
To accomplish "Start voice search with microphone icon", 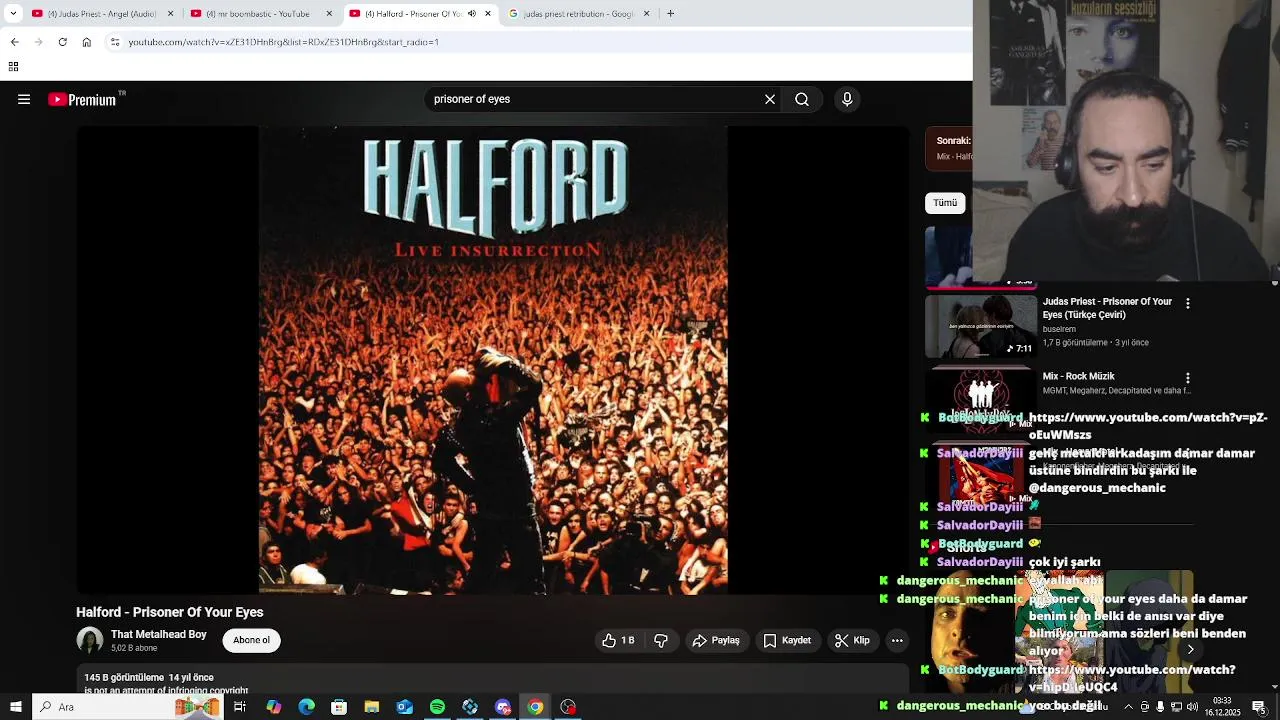I will click(x=847, y=99).
